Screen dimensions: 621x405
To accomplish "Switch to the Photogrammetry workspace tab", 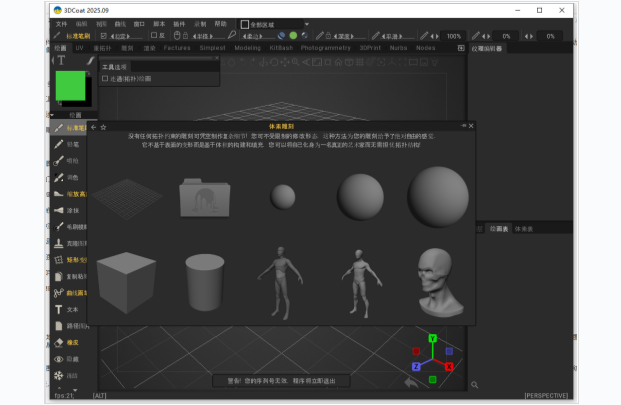I will coord(325,47).
